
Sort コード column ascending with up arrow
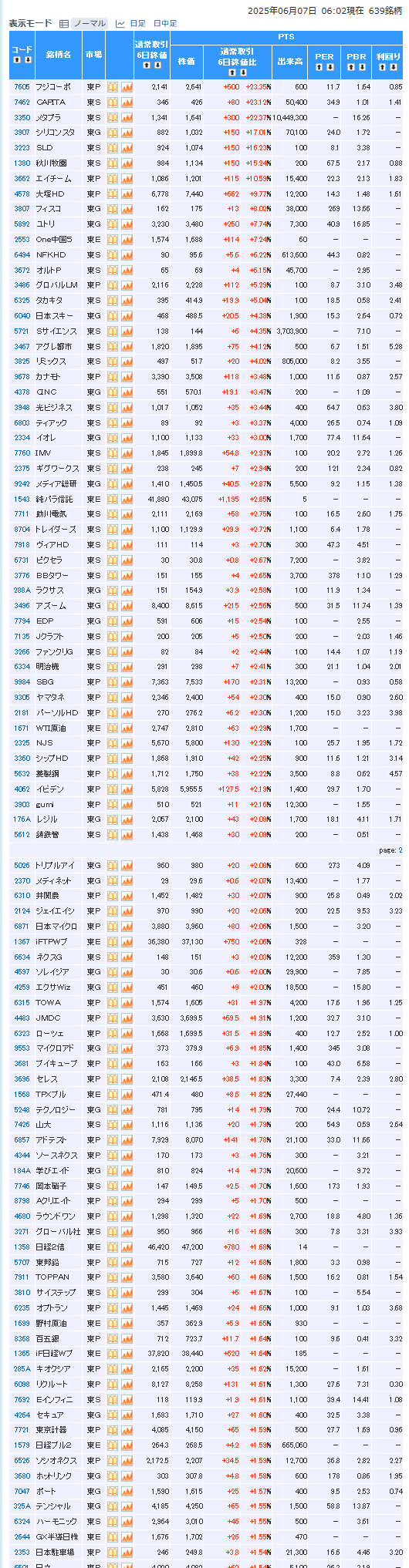point(15,60)
